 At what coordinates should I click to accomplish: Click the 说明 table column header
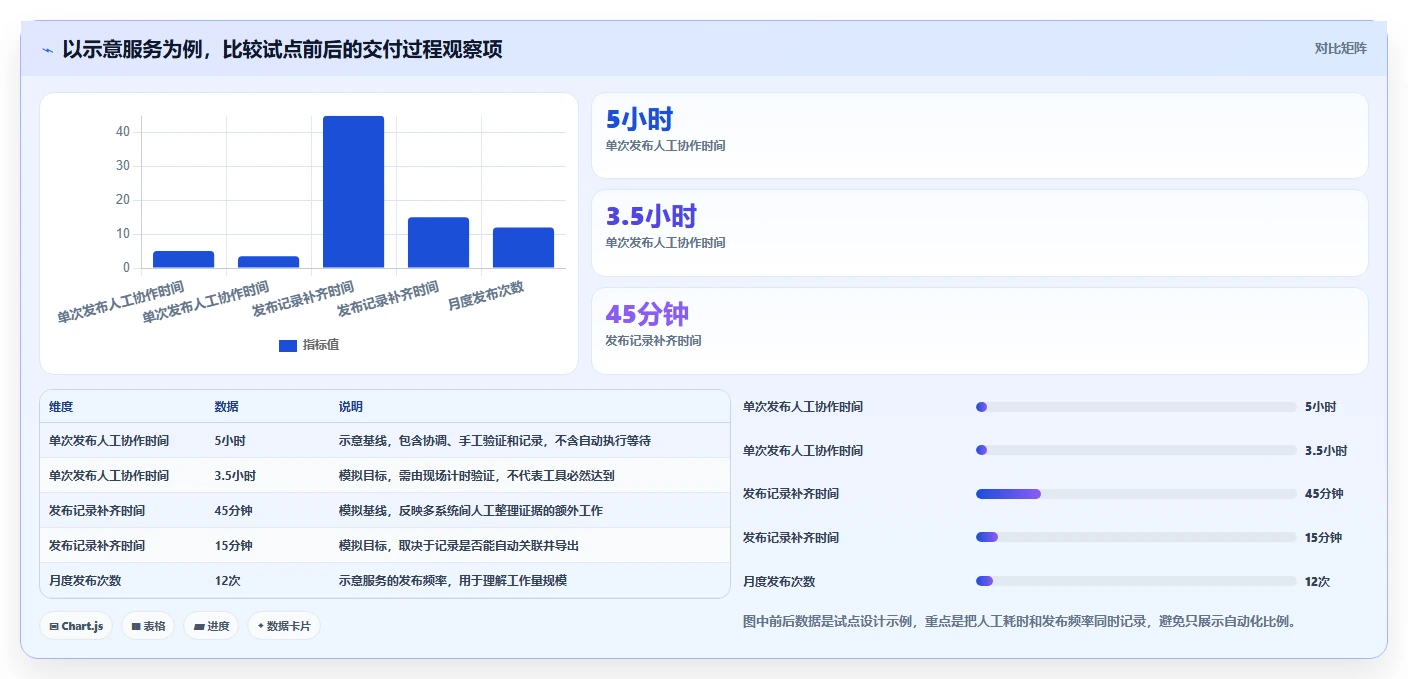351,407
